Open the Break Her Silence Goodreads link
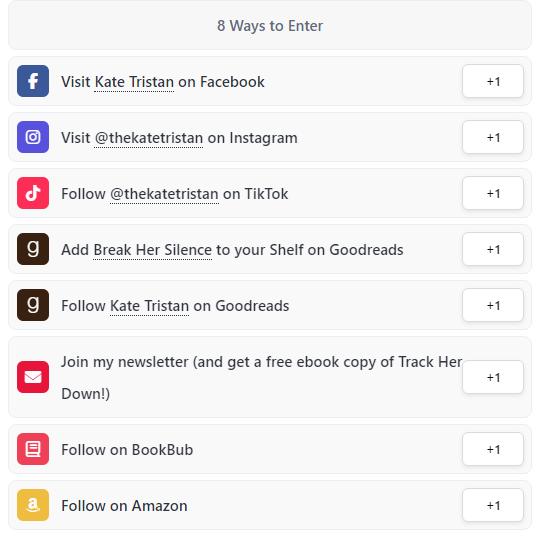Viewport: 540px width, 536px height. [153, 250]
